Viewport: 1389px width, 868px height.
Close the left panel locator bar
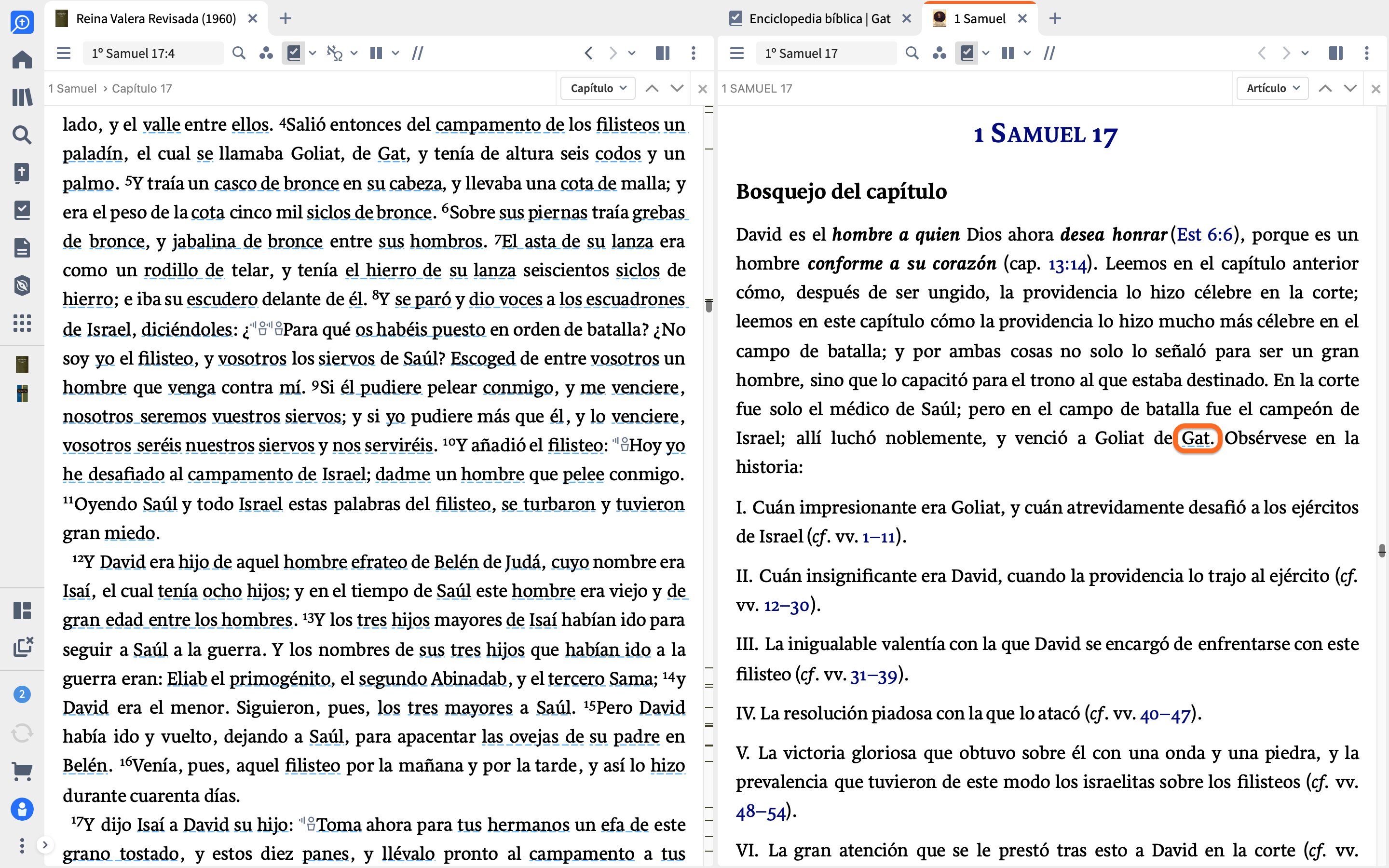[x=703, y=89]
